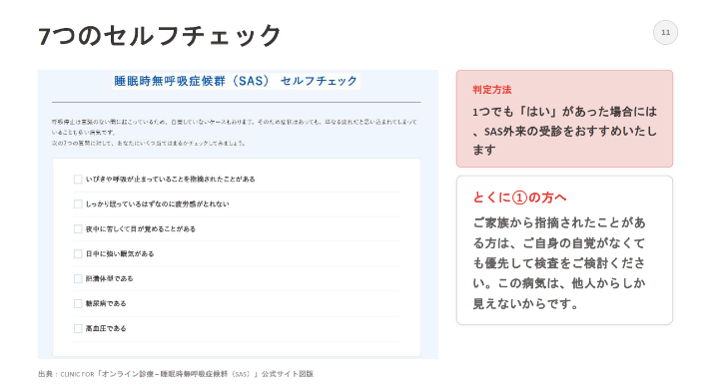Viewport: 709px width, 389px height.
Task: Click the とくに①の方へ heading
Action: 520,198
